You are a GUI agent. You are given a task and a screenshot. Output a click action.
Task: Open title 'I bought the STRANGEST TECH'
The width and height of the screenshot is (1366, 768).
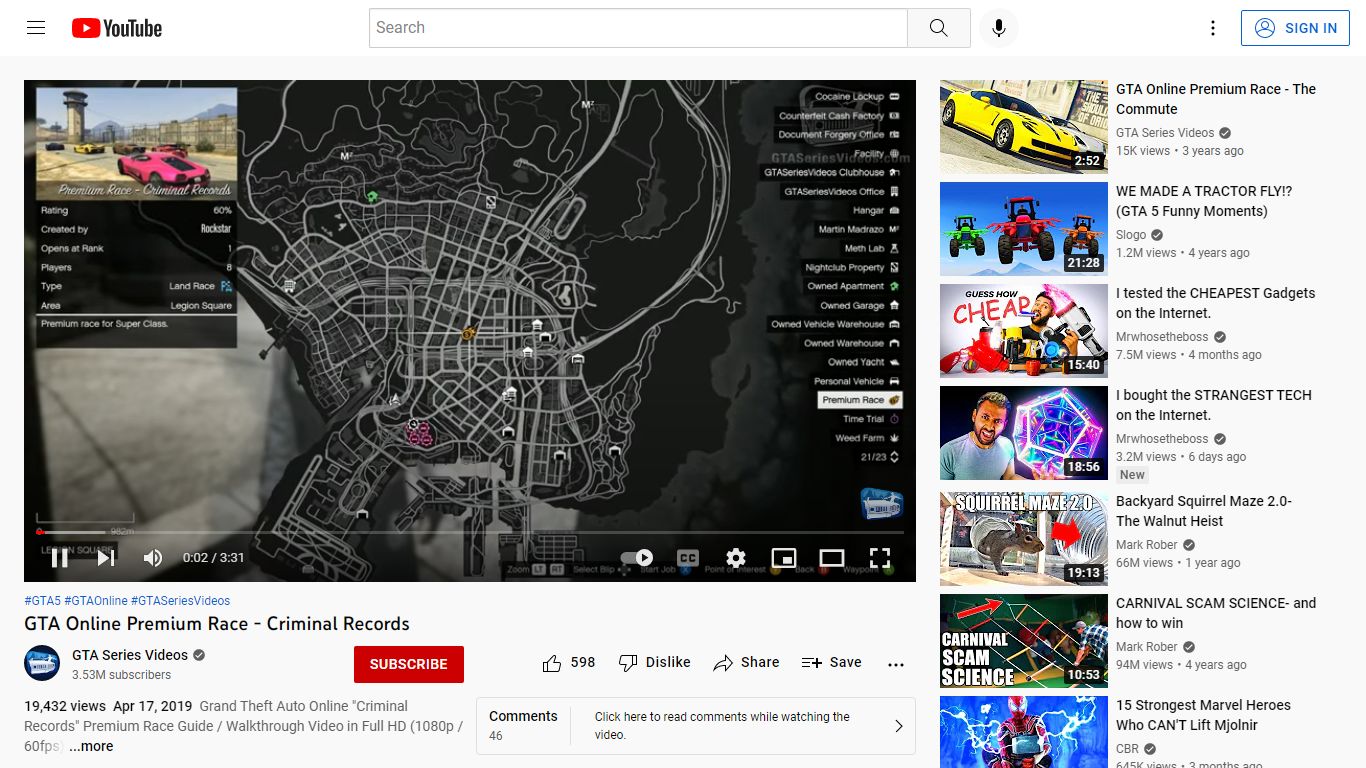point(1214,405)
